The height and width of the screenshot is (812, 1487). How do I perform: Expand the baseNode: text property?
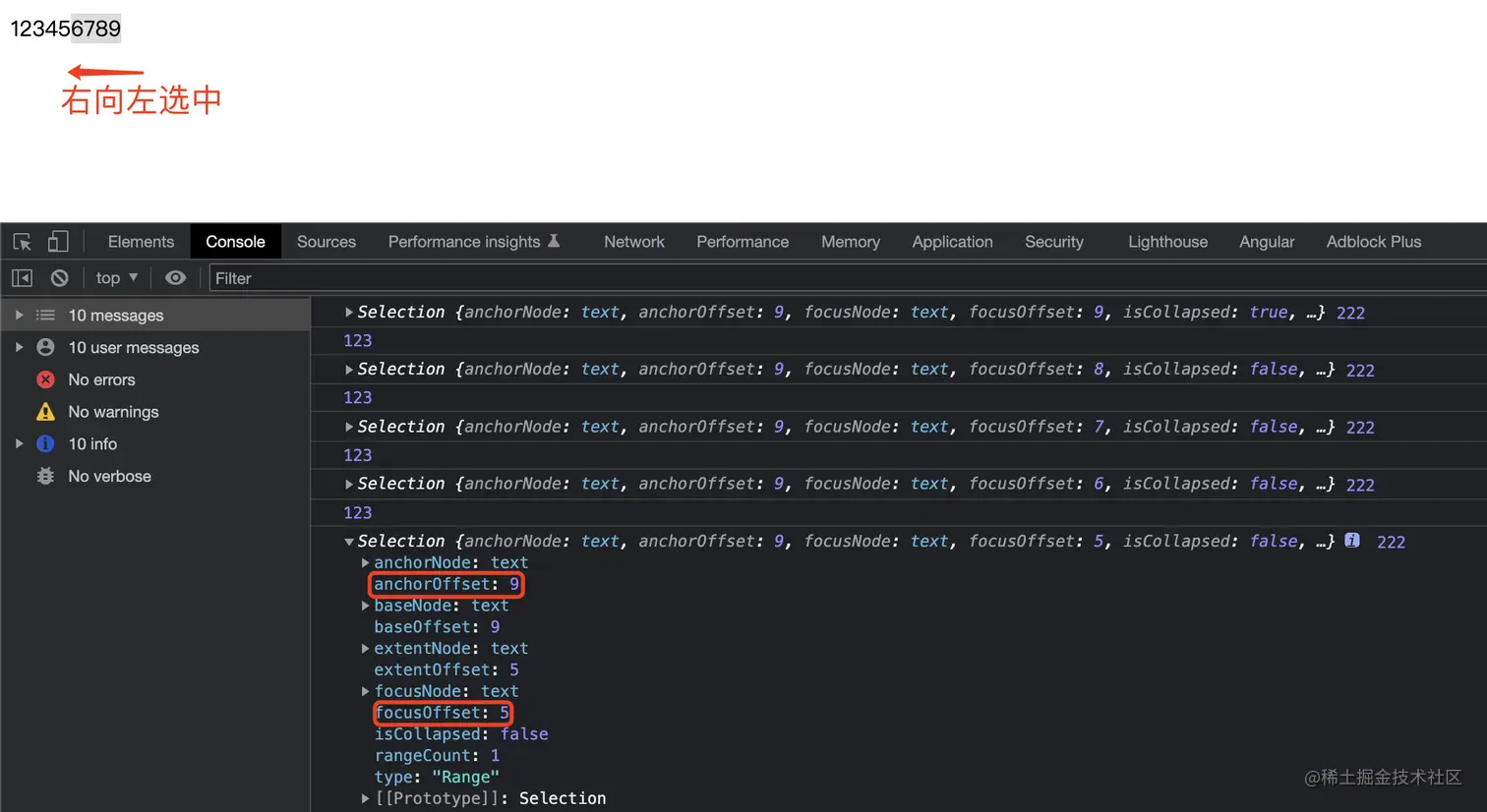pyautogui.click(x=366, y=606)
